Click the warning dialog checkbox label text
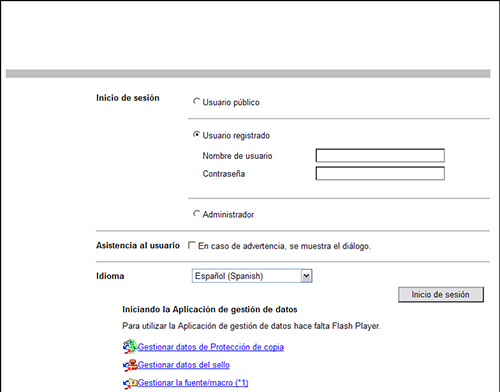Screen dimensions: 500x392 point(284,246)
